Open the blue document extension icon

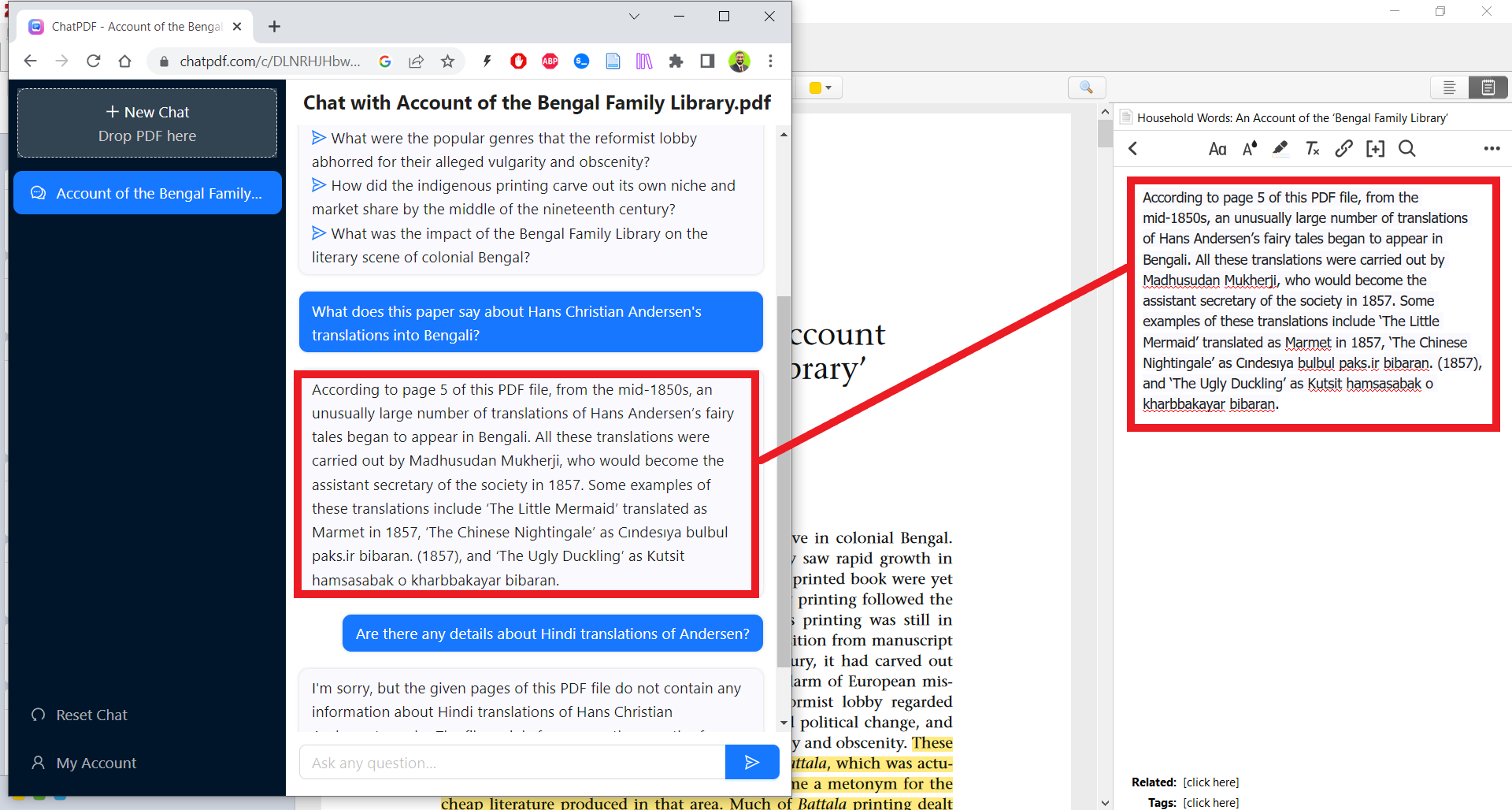click(613, 61)
